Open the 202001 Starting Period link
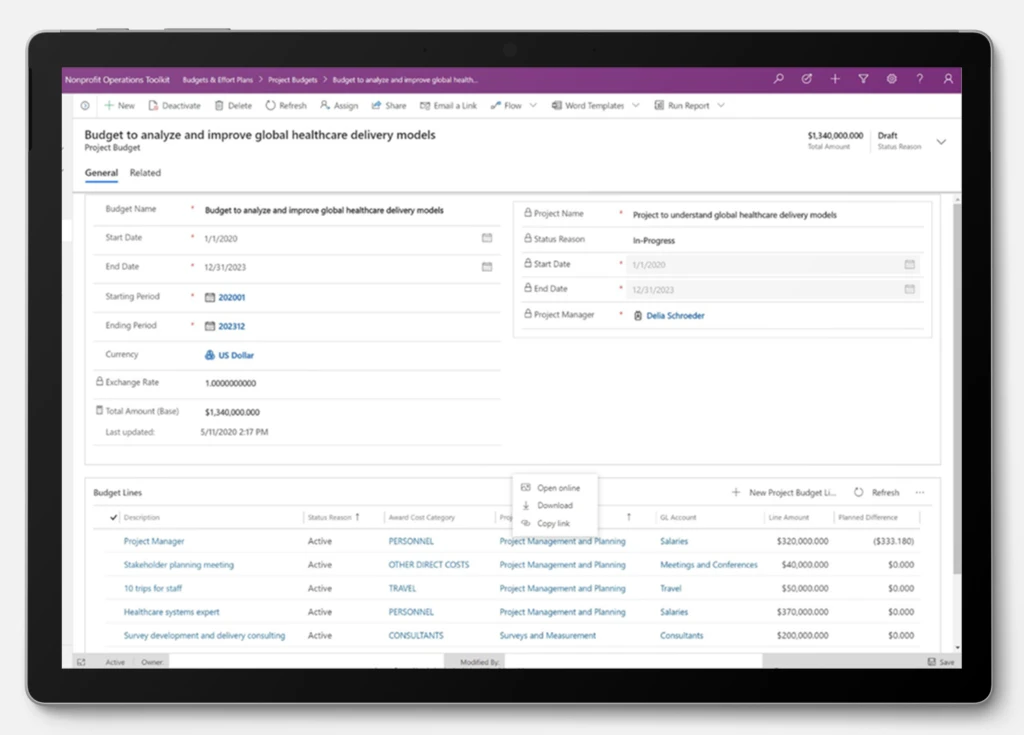This screenshot has height=735, width=1024. pyautogui.click(x=231, y=296)
